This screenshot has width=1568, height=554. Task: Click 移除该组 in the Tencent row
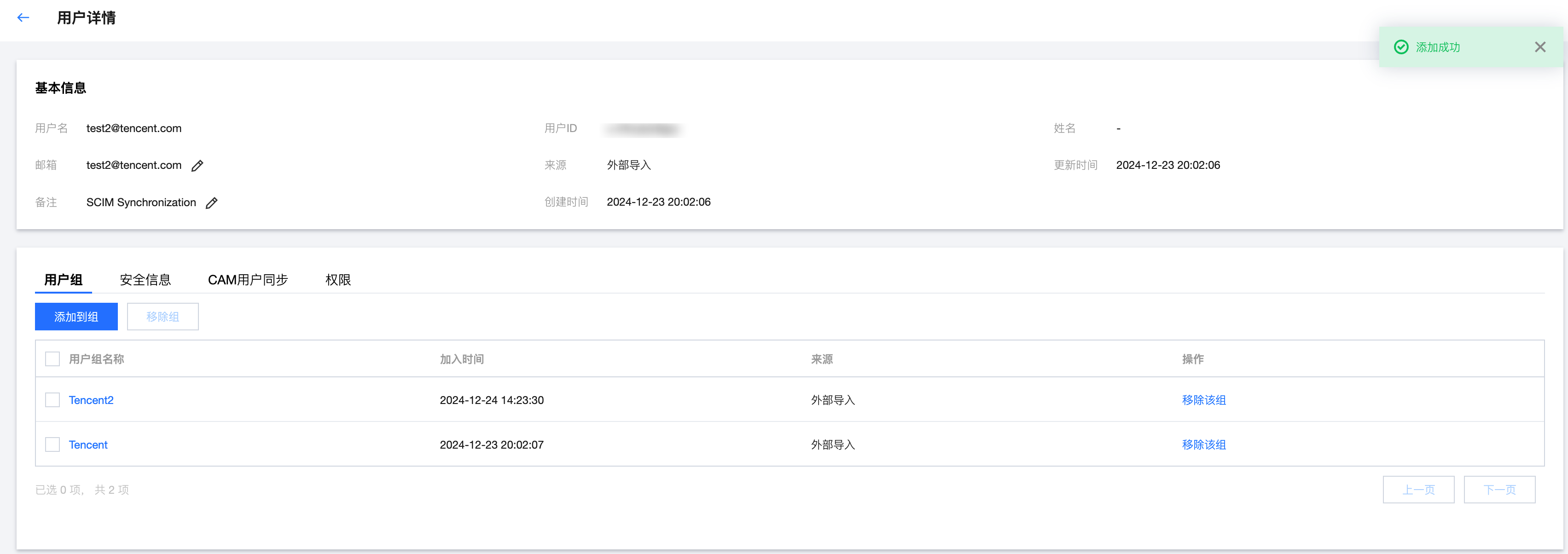pos(1203,444)
